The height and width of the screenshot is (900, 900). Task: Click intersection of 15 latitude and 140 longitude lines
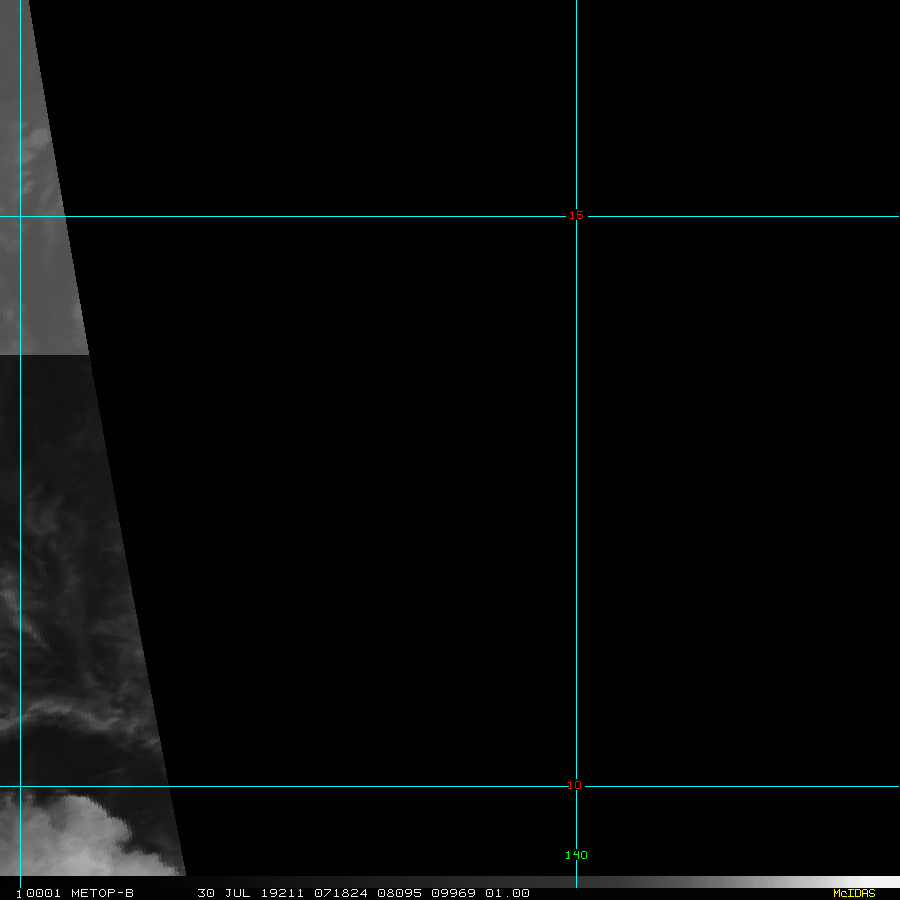(576, 216)
